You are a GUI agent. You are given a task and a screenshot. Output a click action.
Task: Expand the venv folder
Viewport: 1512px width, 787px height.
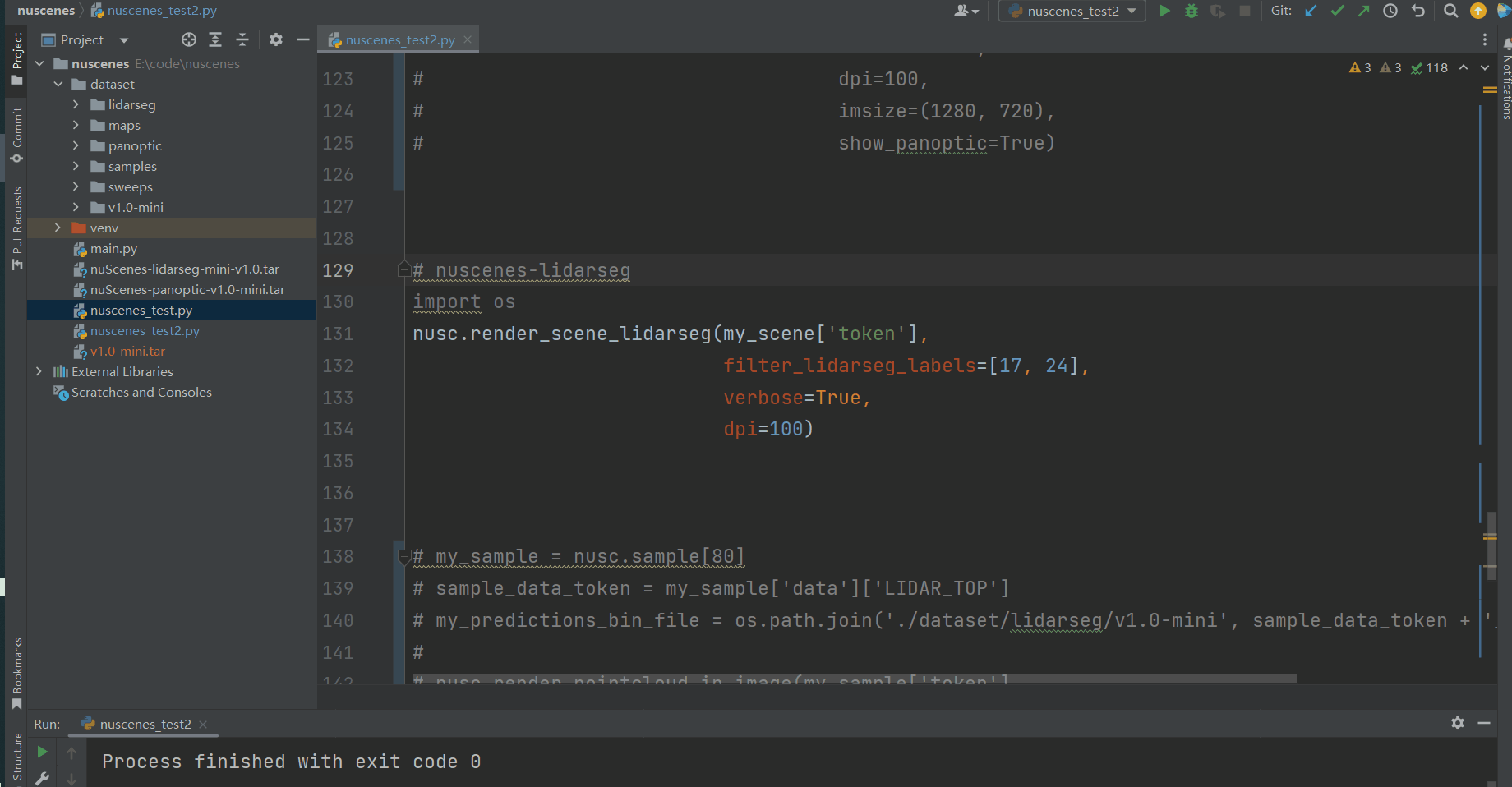[x=58, y=228]
